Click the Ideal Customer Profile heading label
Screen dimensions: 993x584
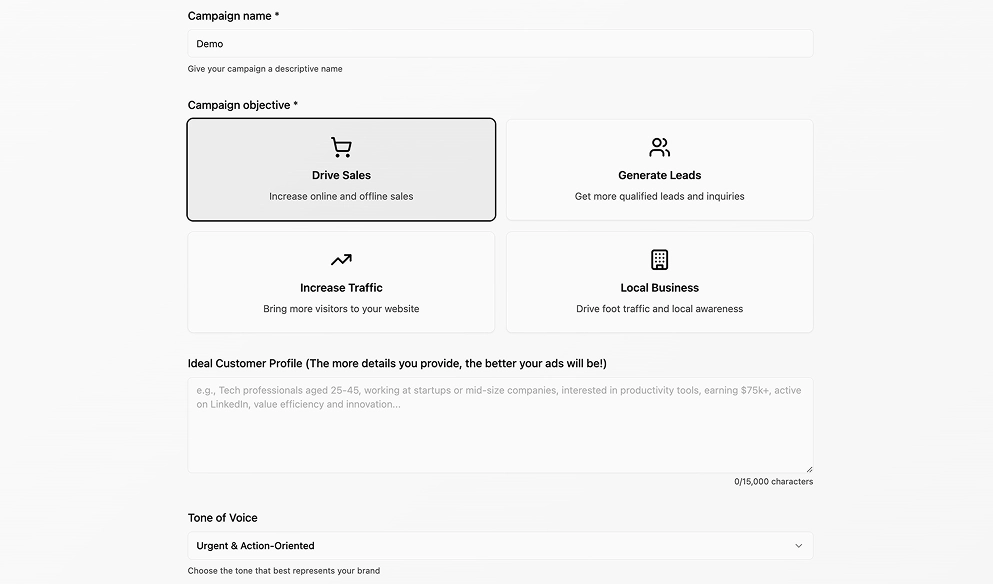397,363
